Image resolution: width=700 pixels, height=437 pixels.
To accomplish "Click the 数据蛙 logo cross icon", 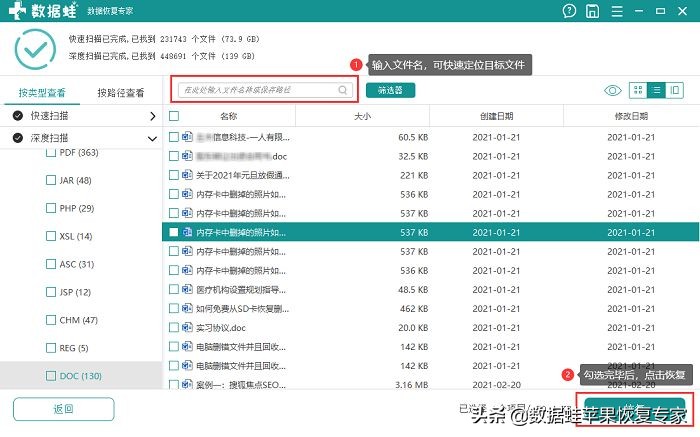I will 17,10.
